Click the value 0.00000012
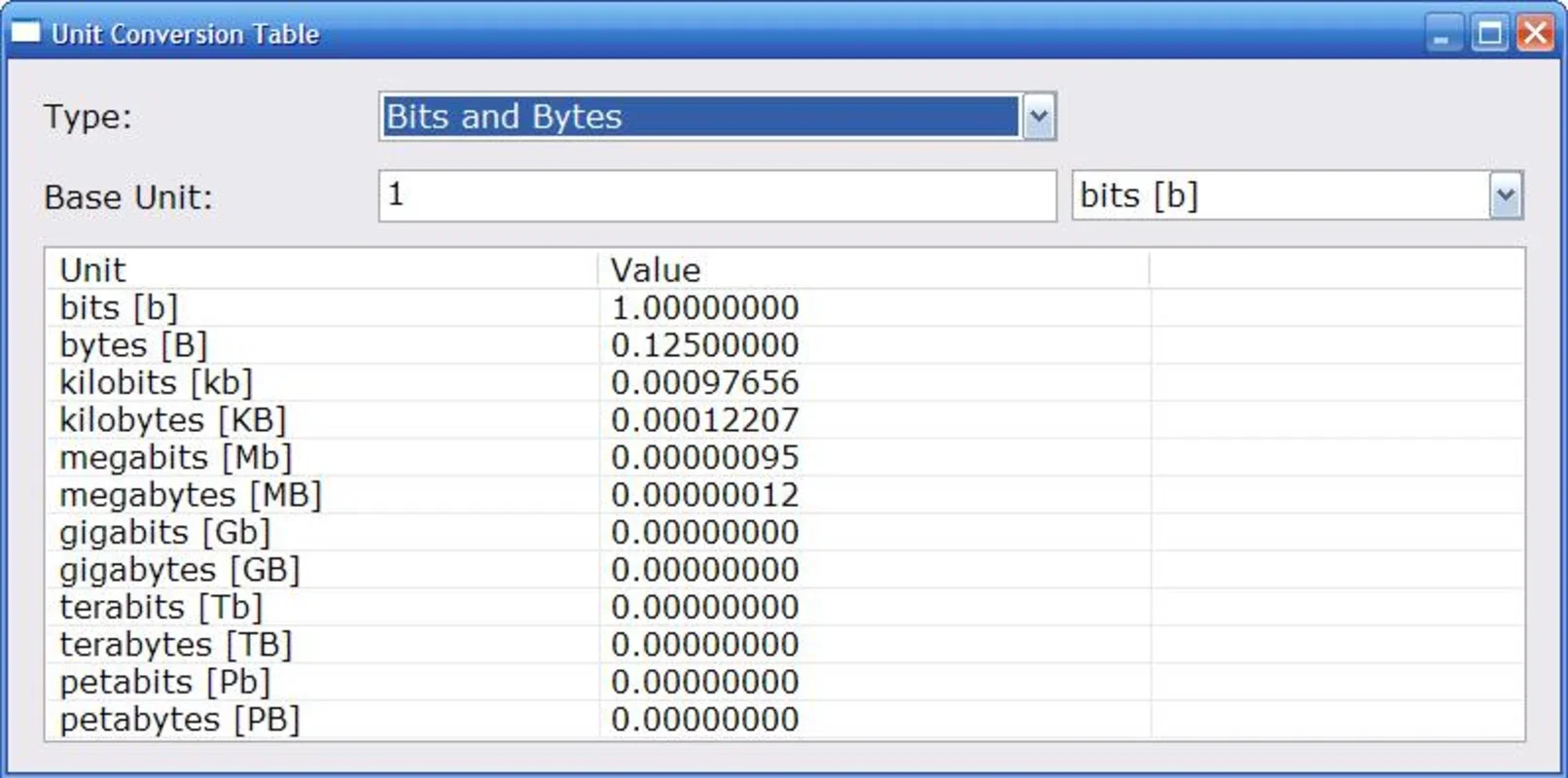This screenshot has width=1568, height=778. click(705, 495)
